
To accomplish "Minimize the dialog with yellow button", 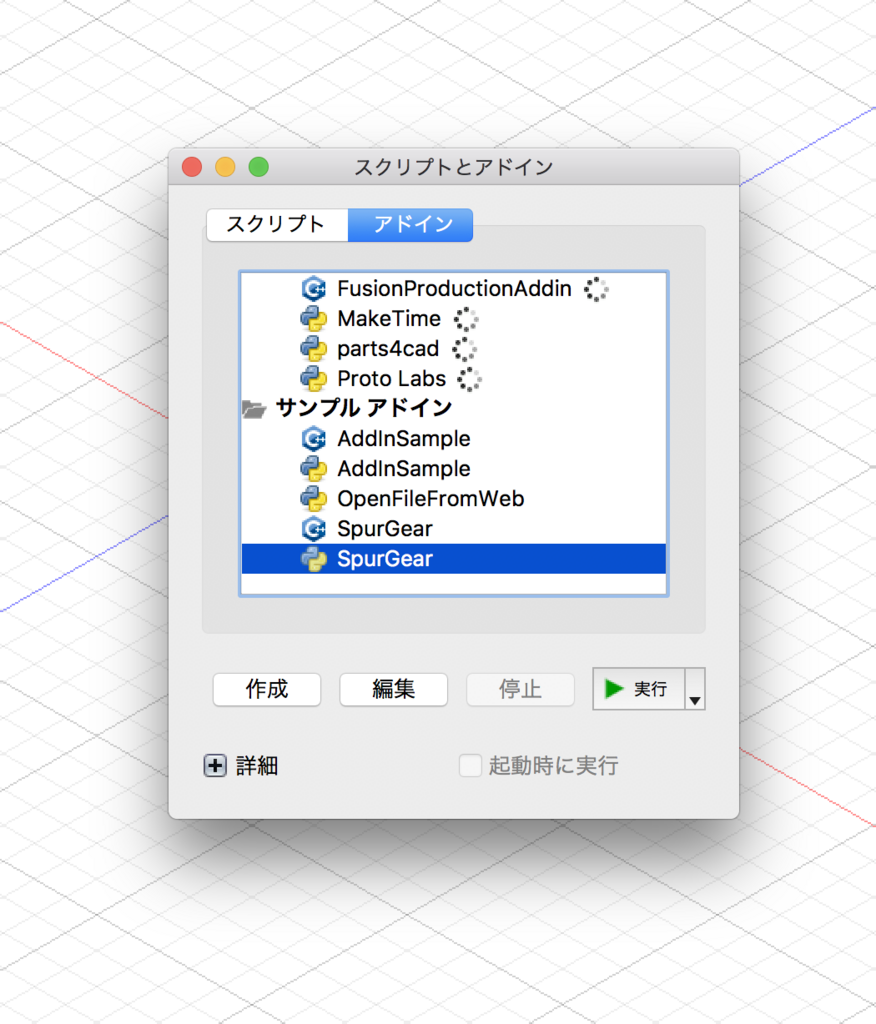I will (225, 167).
